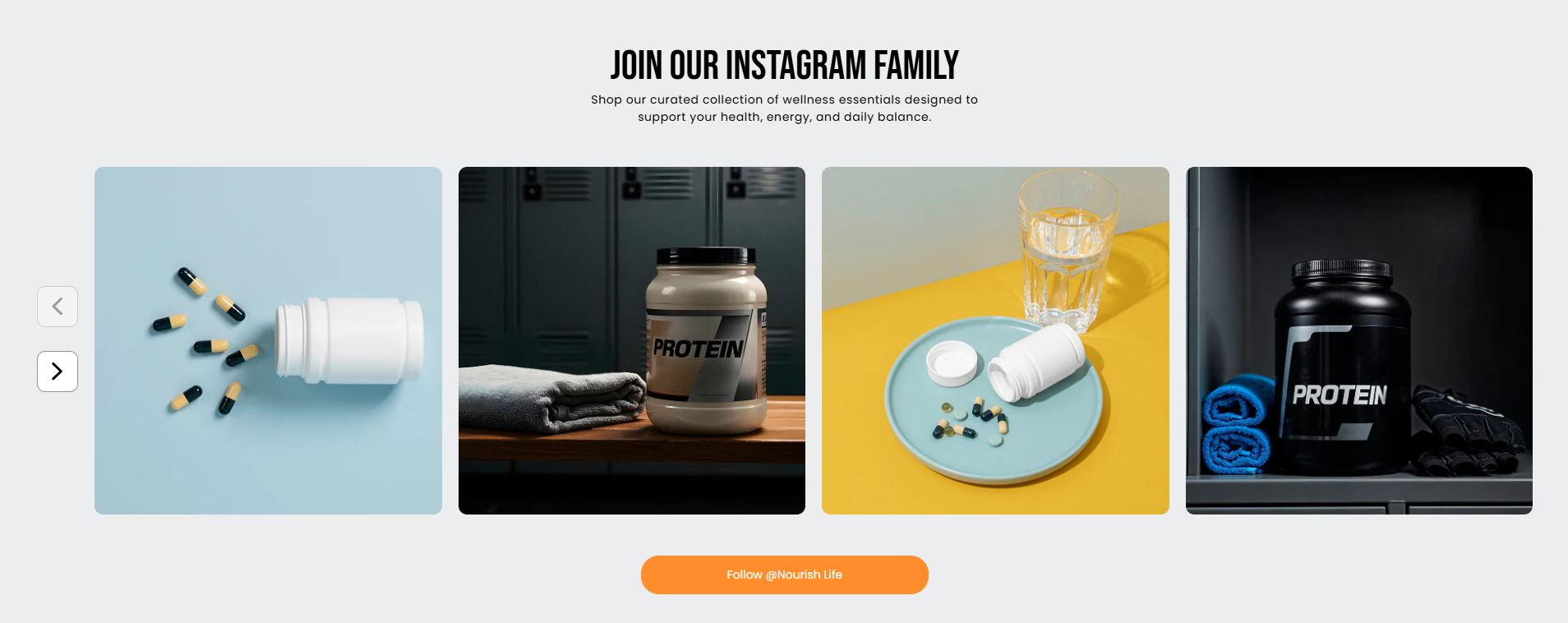The height and width of the screenshot is (623, 1568).
Task: Click the white bottle cap on teal plate
Action: coord(952,363)
